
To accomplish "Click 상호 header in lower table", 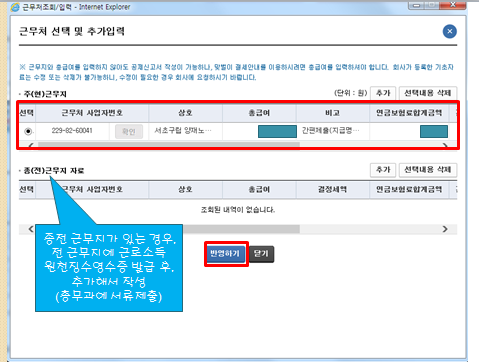I will tap(185, 189).
